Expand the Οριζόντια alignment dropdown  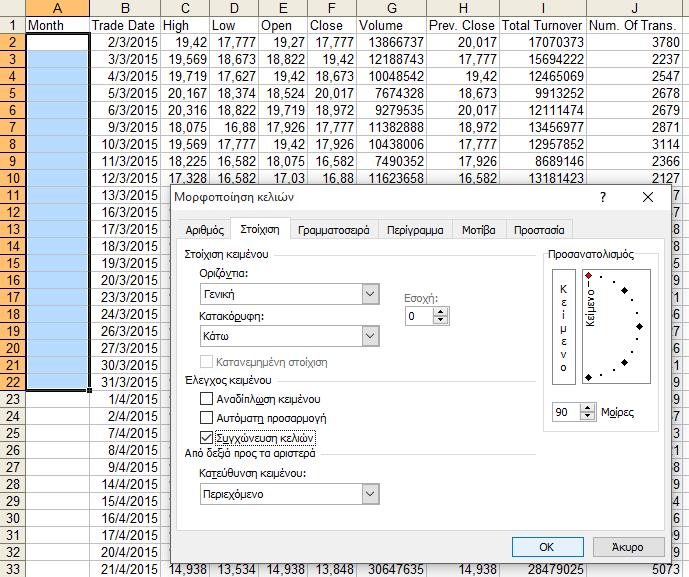(370, 294)
